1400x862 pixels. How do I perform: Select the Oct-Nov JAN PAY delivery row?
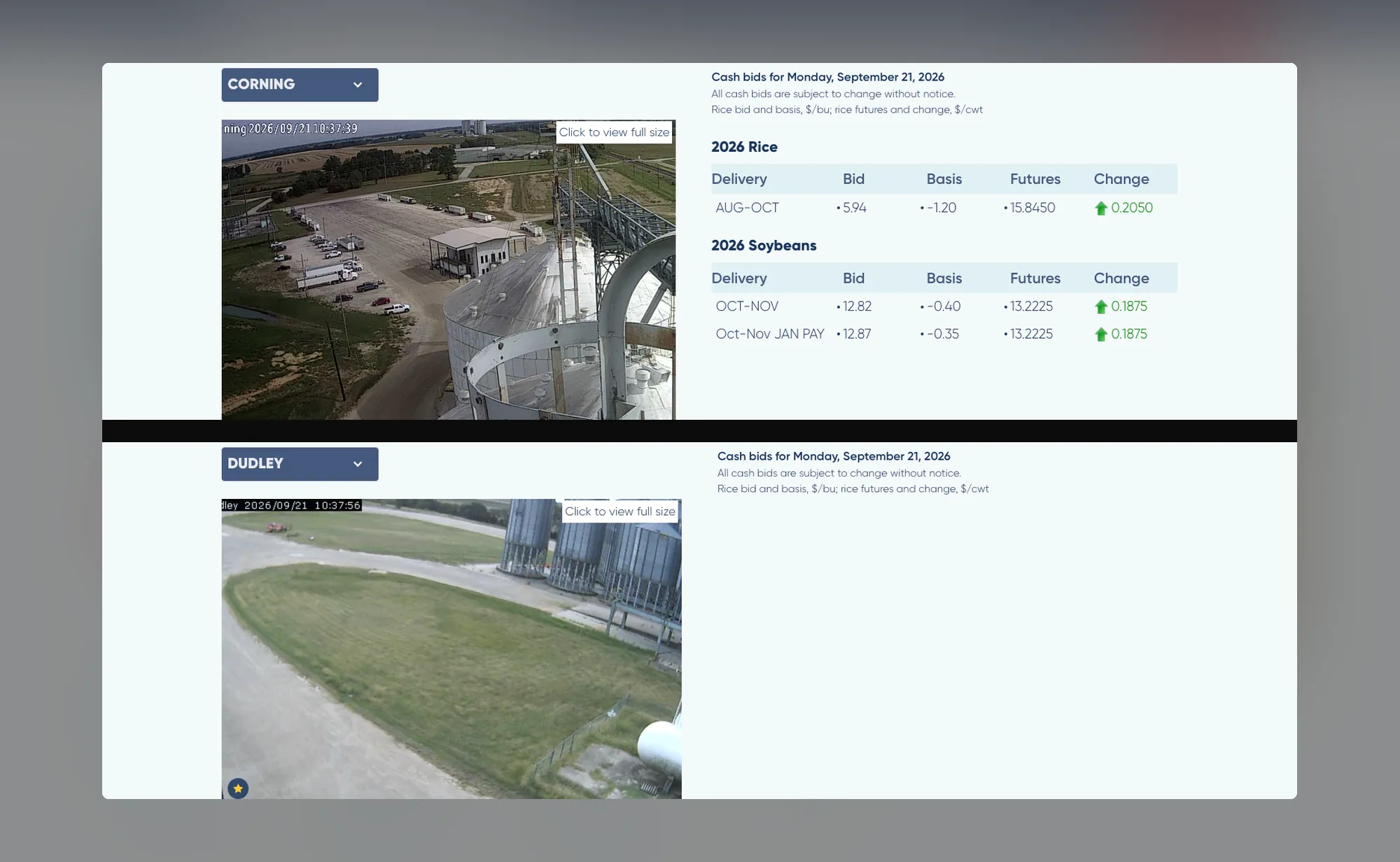click(944, 334)
